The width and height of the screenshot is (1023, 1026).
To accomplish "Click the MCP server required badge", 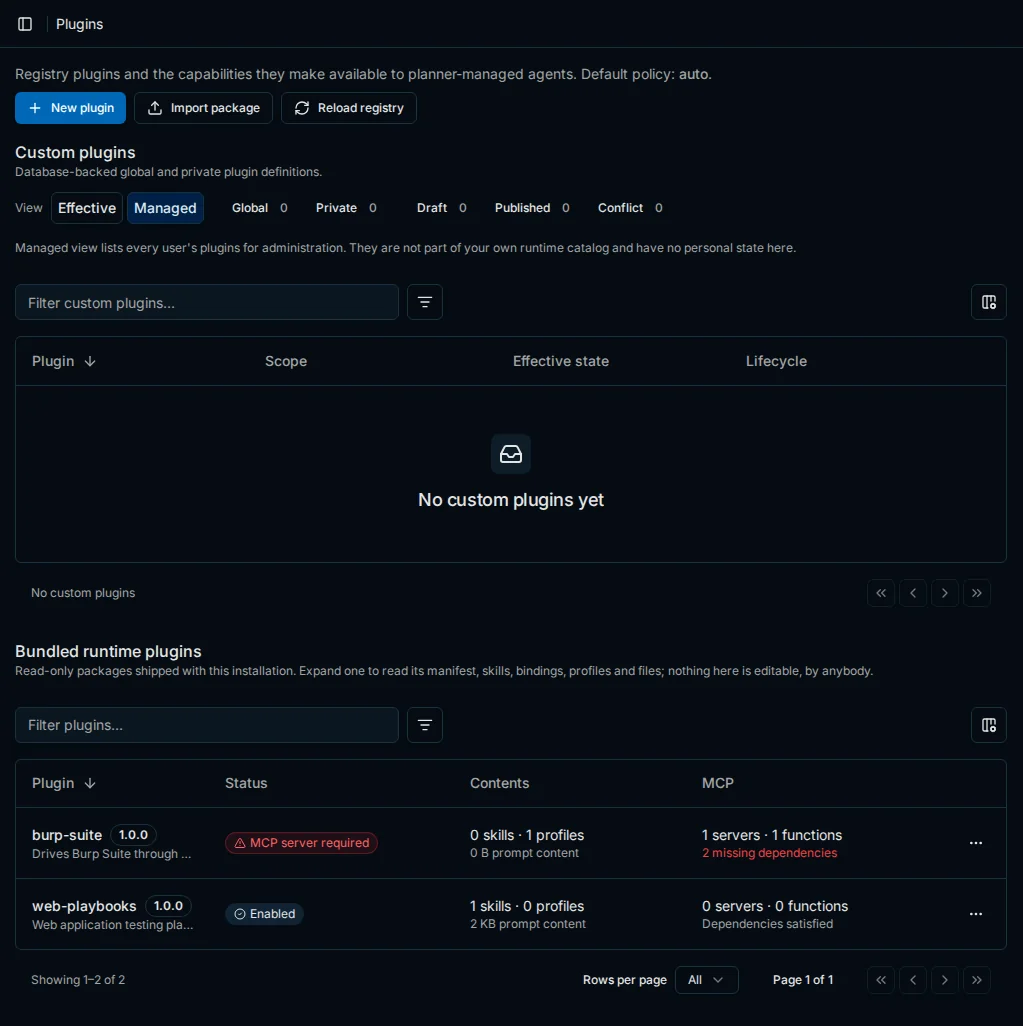I will pyautogui.click(x=301, y=843).
